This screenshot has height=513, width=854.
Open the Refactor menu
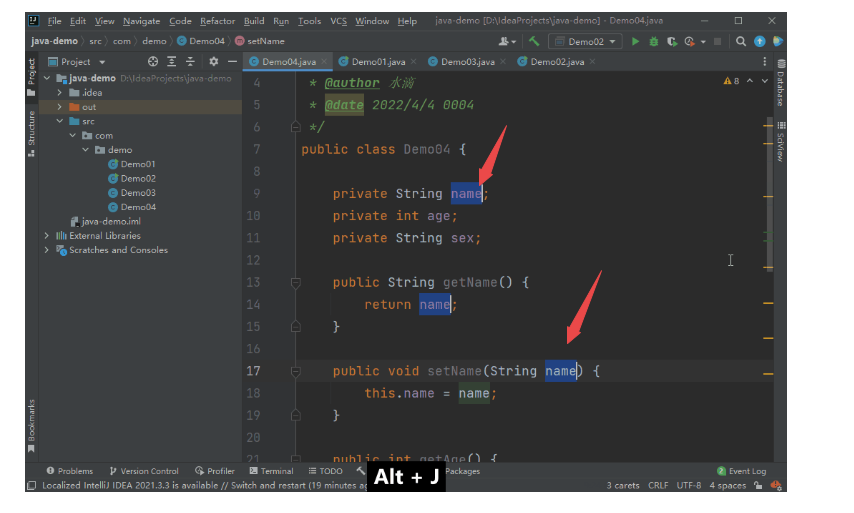point(217,21)
